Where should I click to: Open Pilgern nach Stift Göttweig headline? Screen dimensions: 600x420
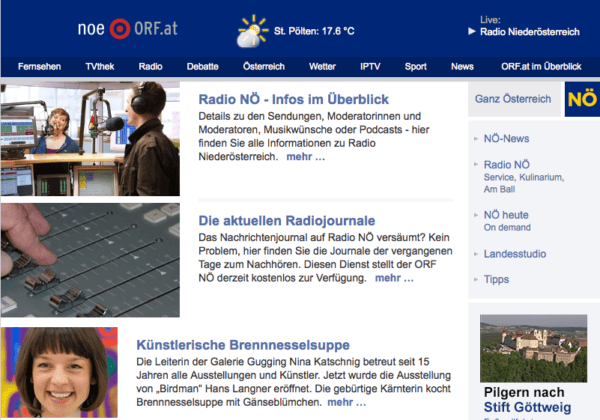527,400
